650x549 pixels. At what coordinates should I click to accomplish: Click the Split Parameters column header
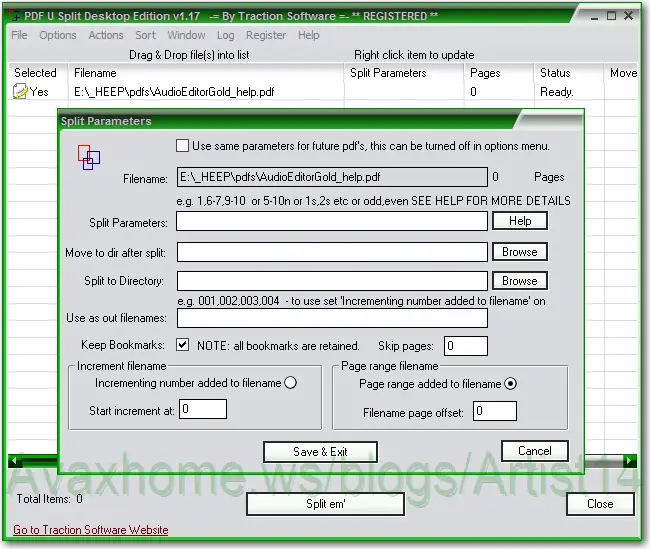[x=404, y=73]
